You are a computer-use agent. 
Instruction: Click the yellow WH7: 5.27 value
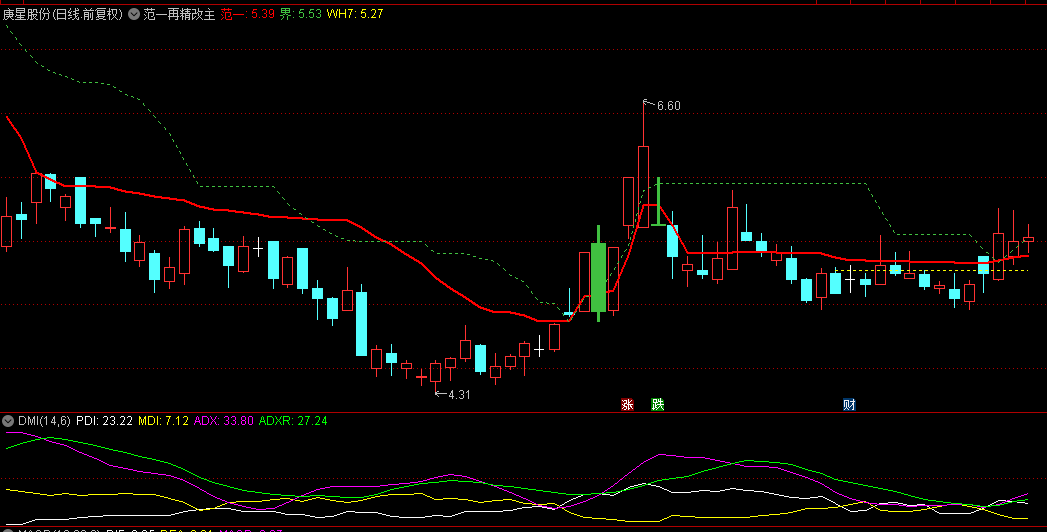pos(355,14)
